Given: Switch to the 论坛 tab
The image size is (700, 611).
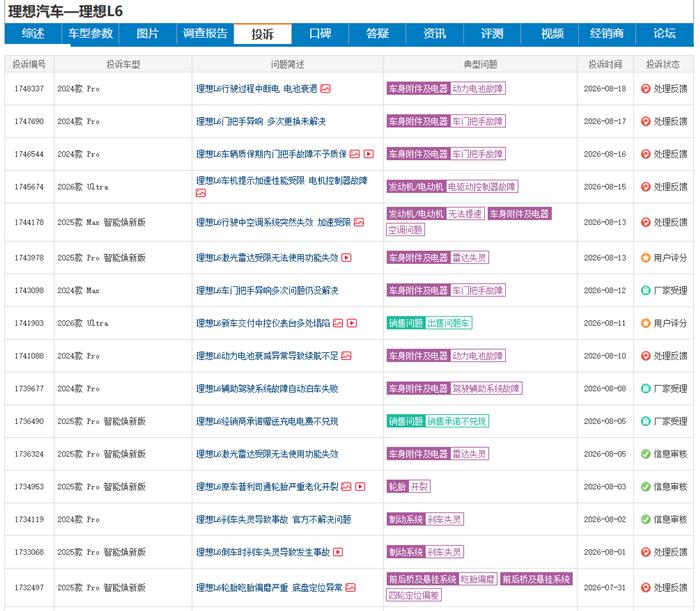Looking at the screenshot, I should [x=664, y=34].
